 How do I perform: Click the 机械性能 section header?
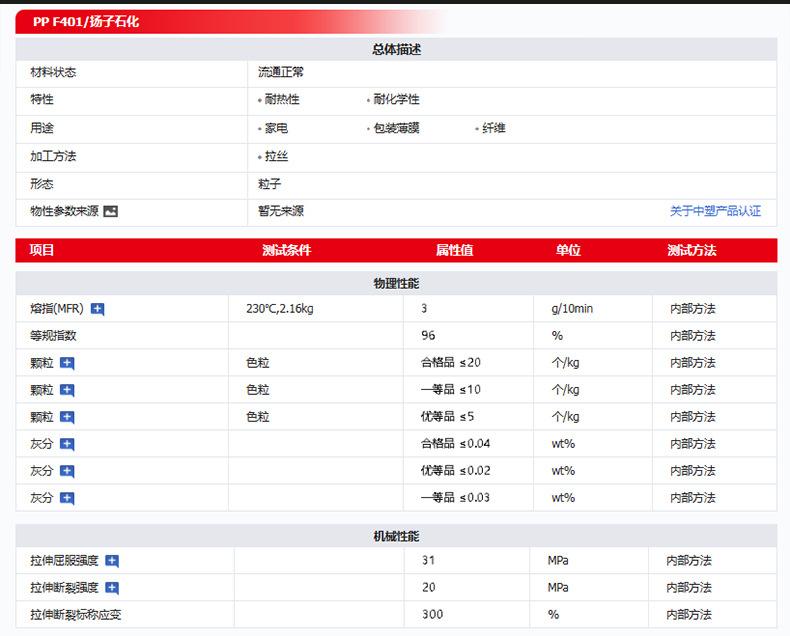396,537
